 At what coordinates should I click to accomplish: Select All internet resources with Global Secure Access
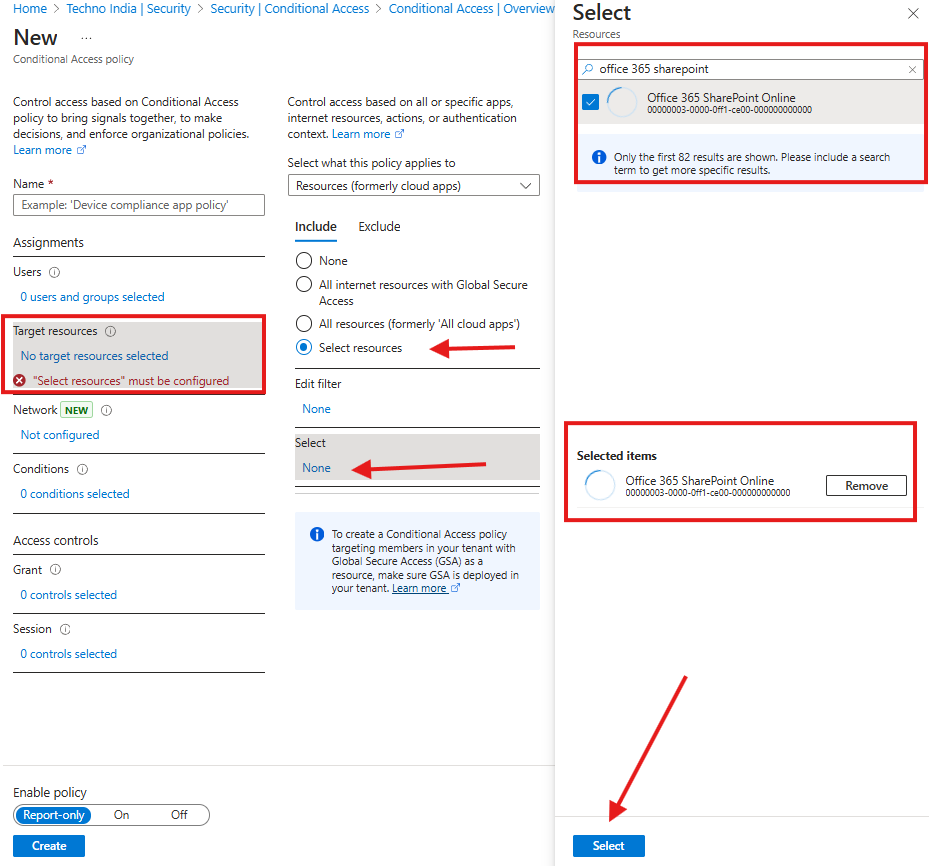tap(304, 284)
